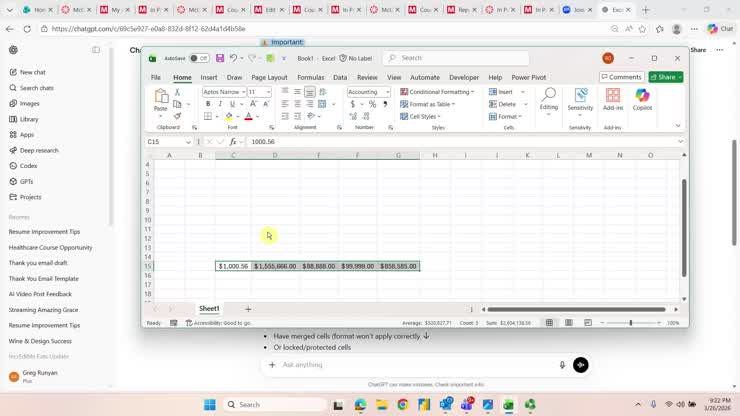
Task: Increase the font size
Action: [x=253, y=104]
